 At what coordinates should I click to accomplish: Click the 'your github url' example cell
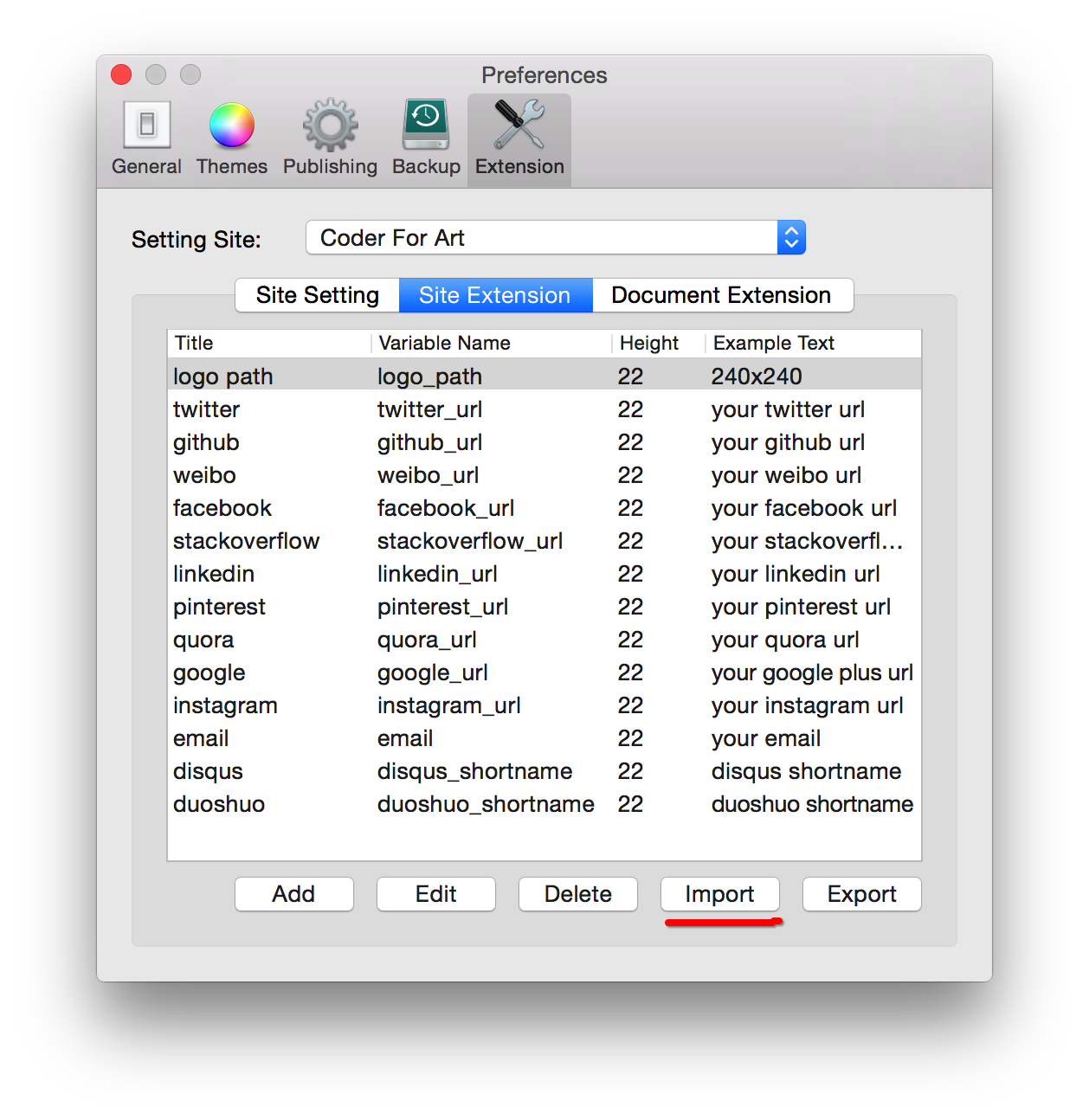[788, 442]
